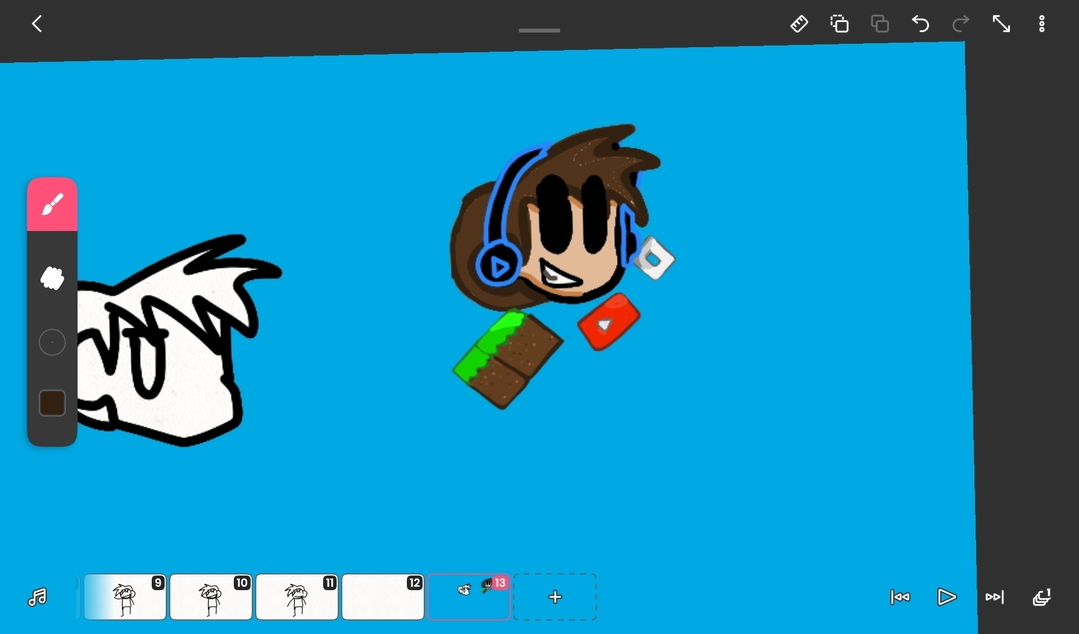Screen dimensions: 1079x634
Task: Select the pink brush tool
Action: (x=52, y=204)
